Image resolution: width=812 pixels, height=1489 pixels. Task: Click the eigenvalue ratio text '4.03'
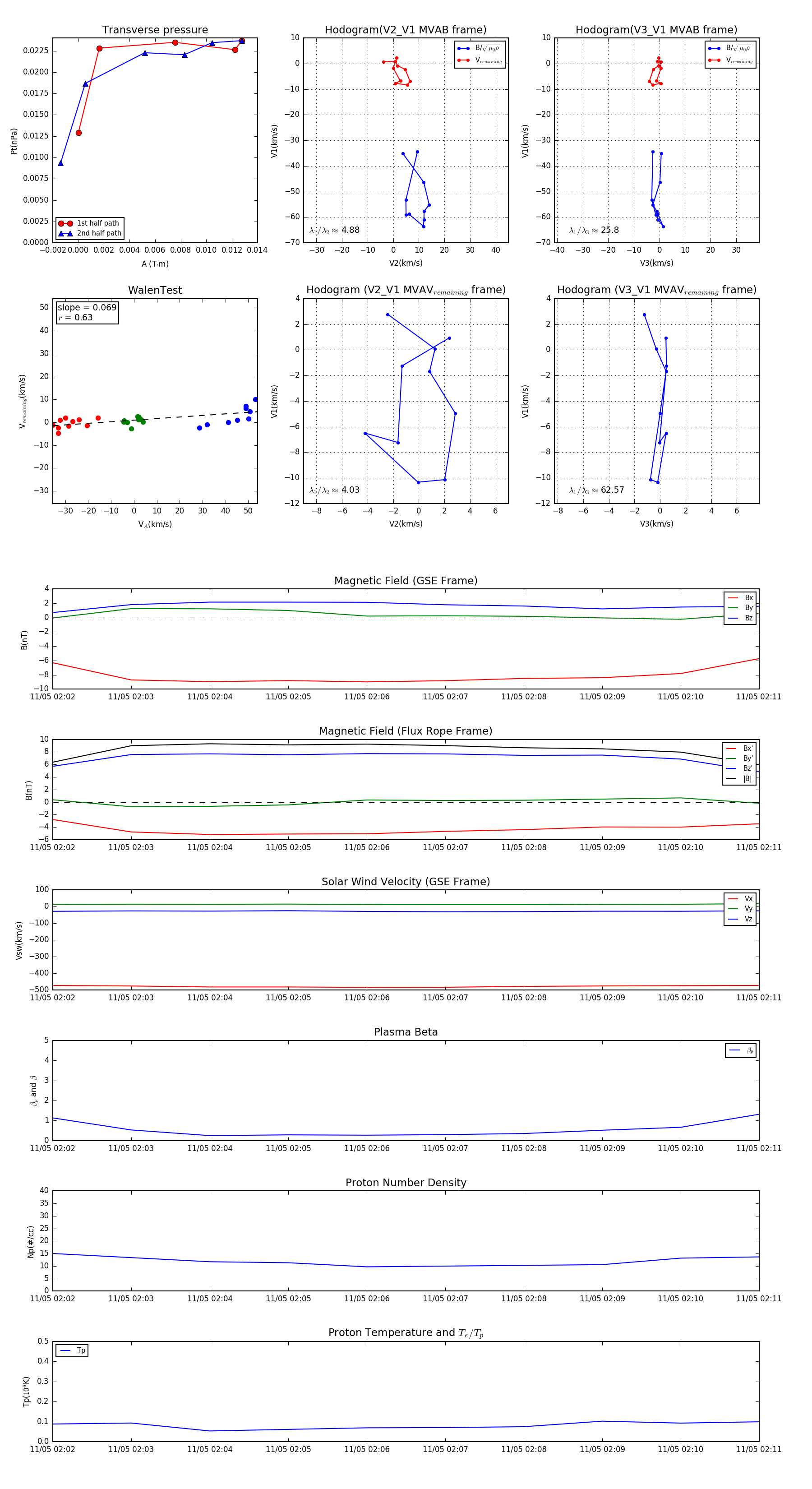pos(350,490)
